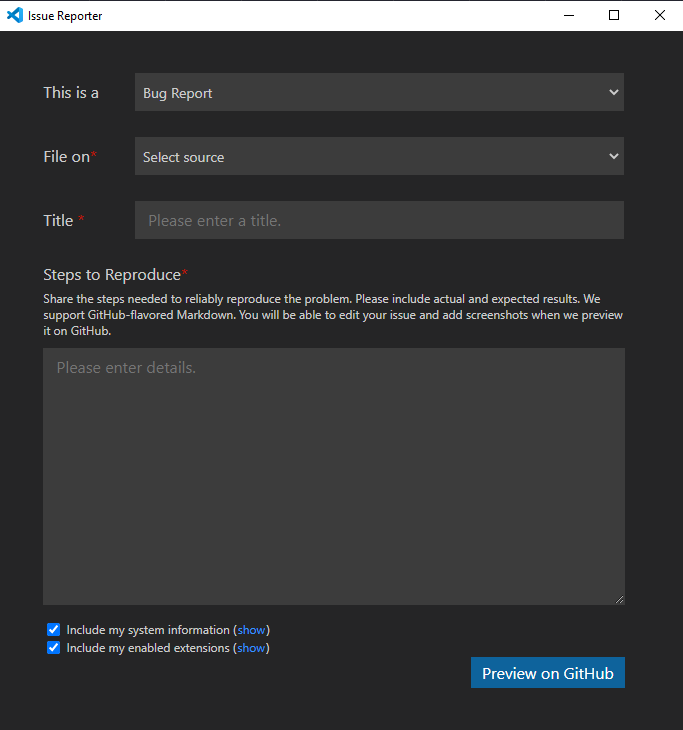Show the enabled extensions list link
Screen dimensions: 683x730
tap(252, 648)
